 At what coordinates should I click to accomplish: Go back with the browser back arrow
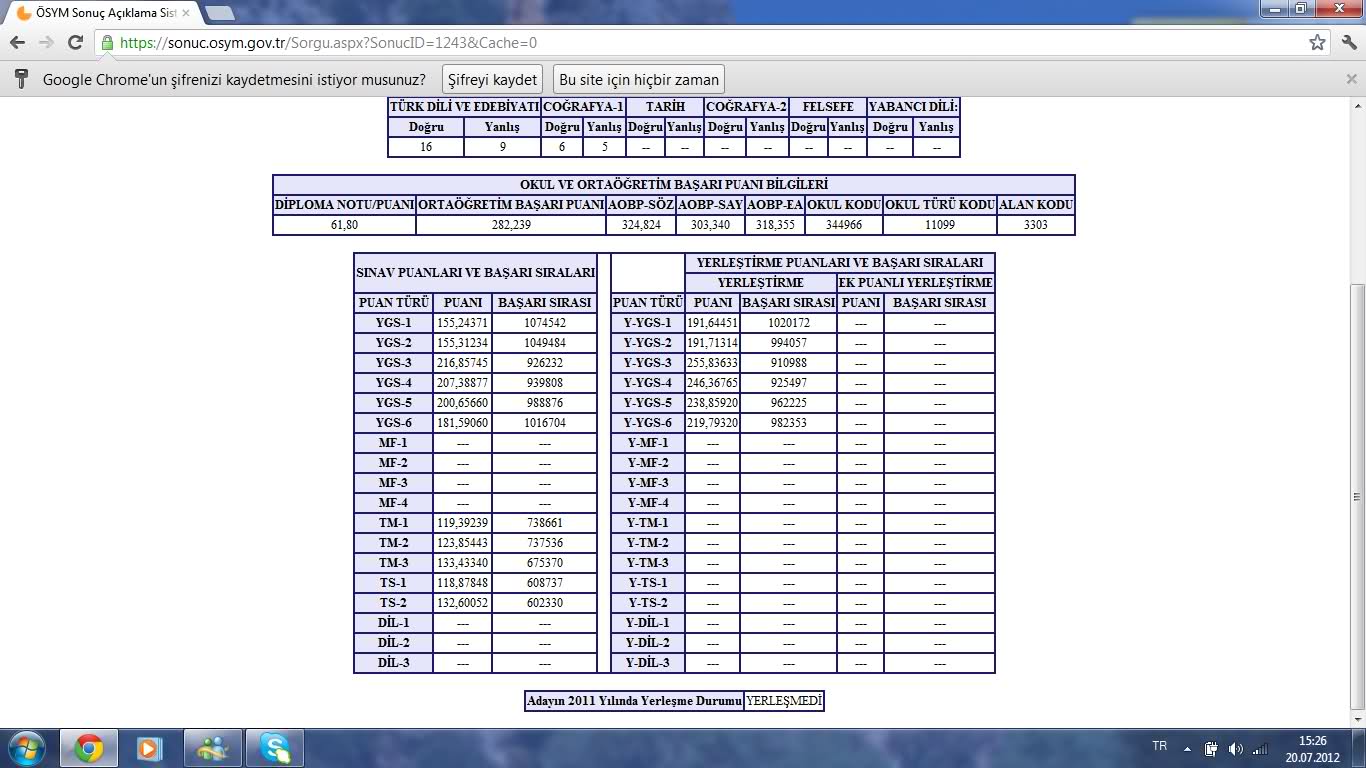17,43
